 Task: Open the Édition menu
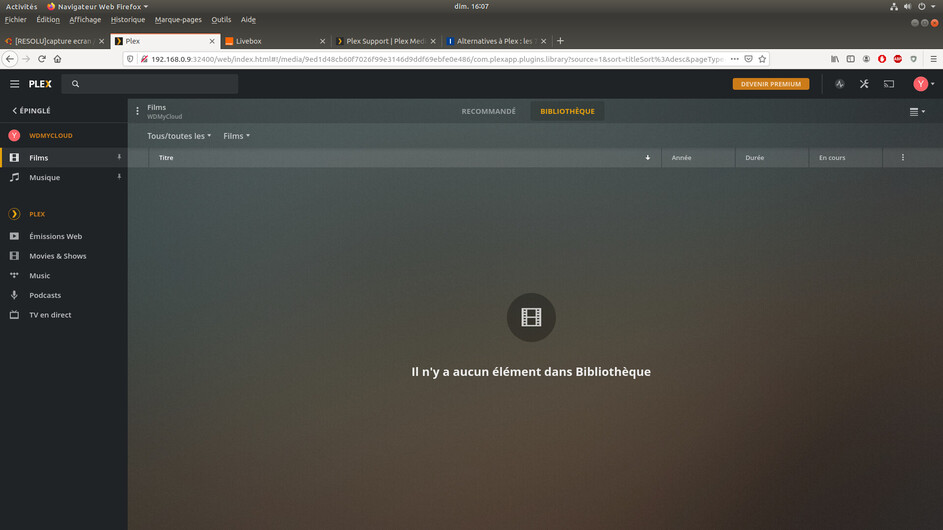click(x=48, y=20)
